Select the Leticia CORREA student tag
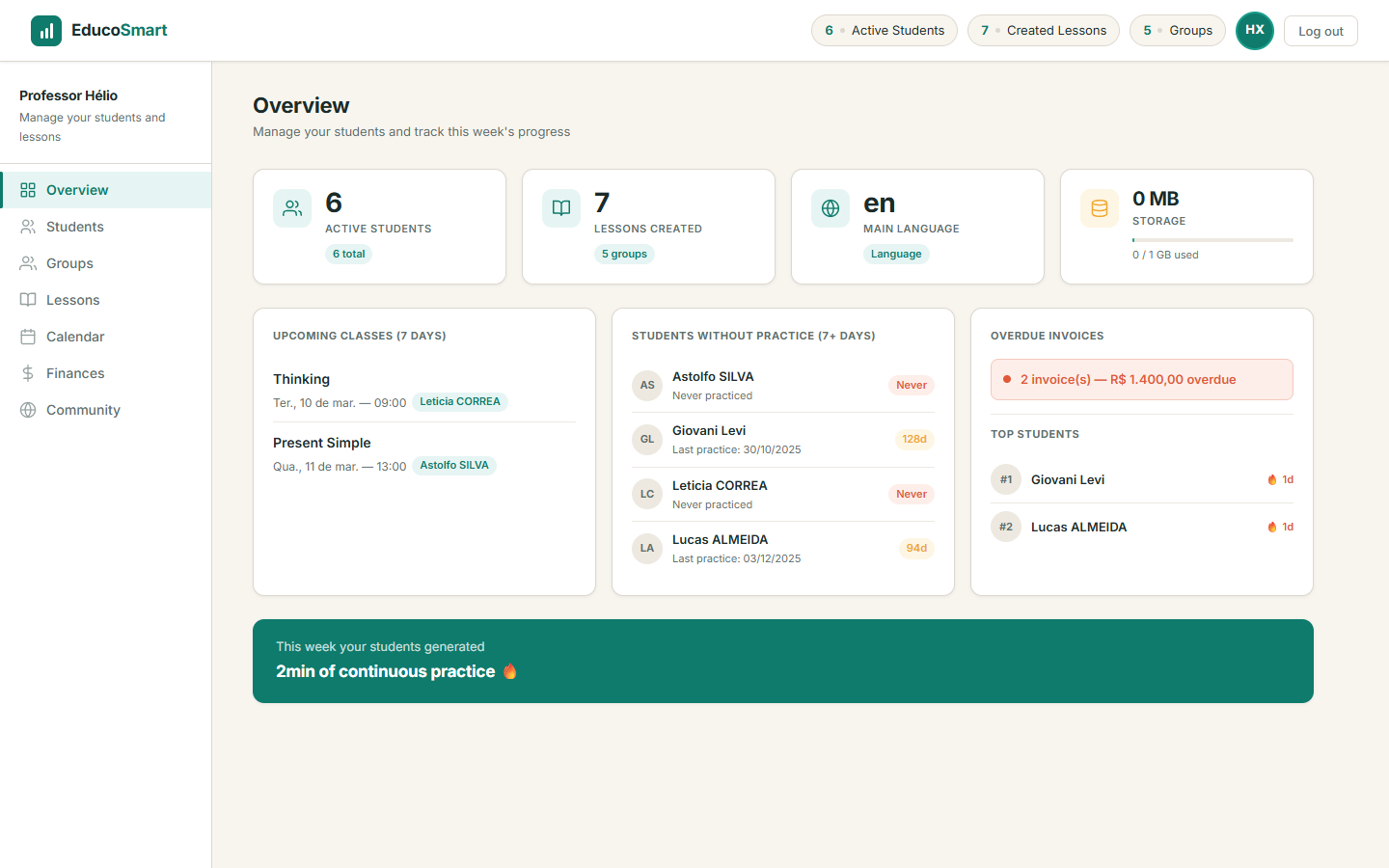Screen dimensions: 1389x868 click(460, 401)
